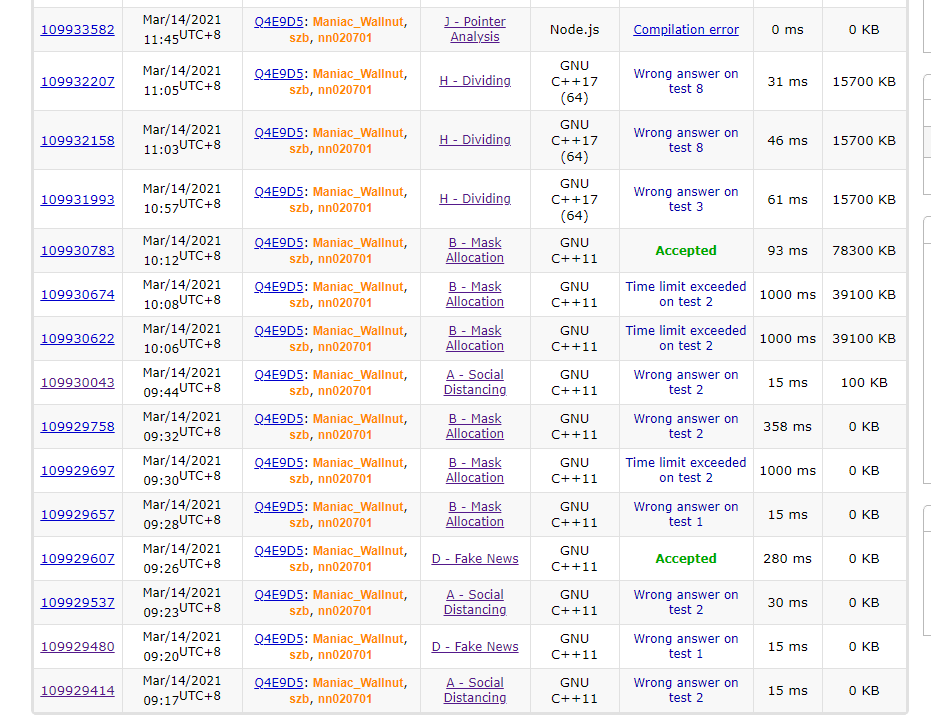Click team Q4E9D5 in 109933582 row

click(279, 21)
